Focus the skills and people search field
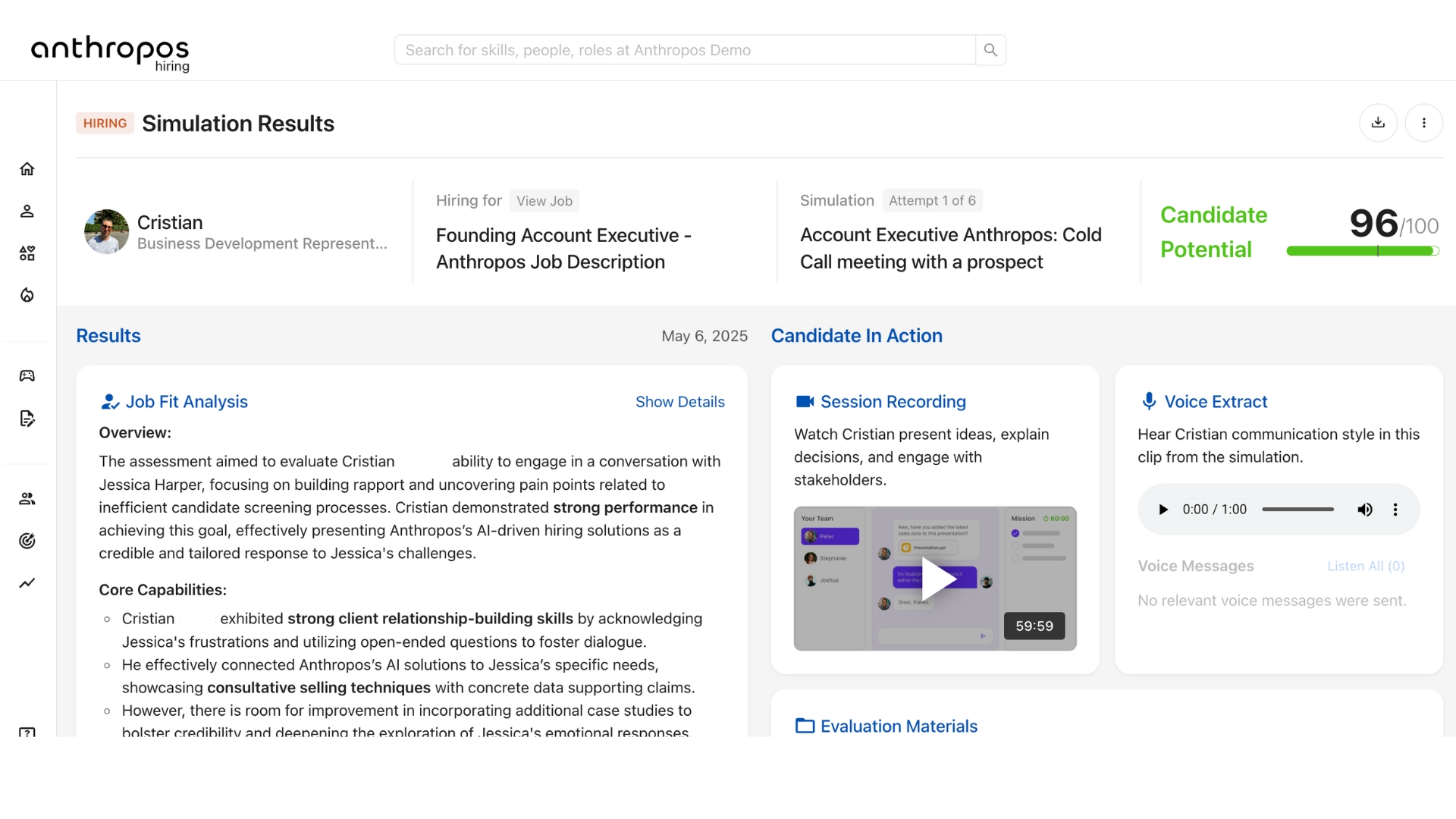Image resolution: width=1456 pixels, height=819 pixels. [685, 50]
